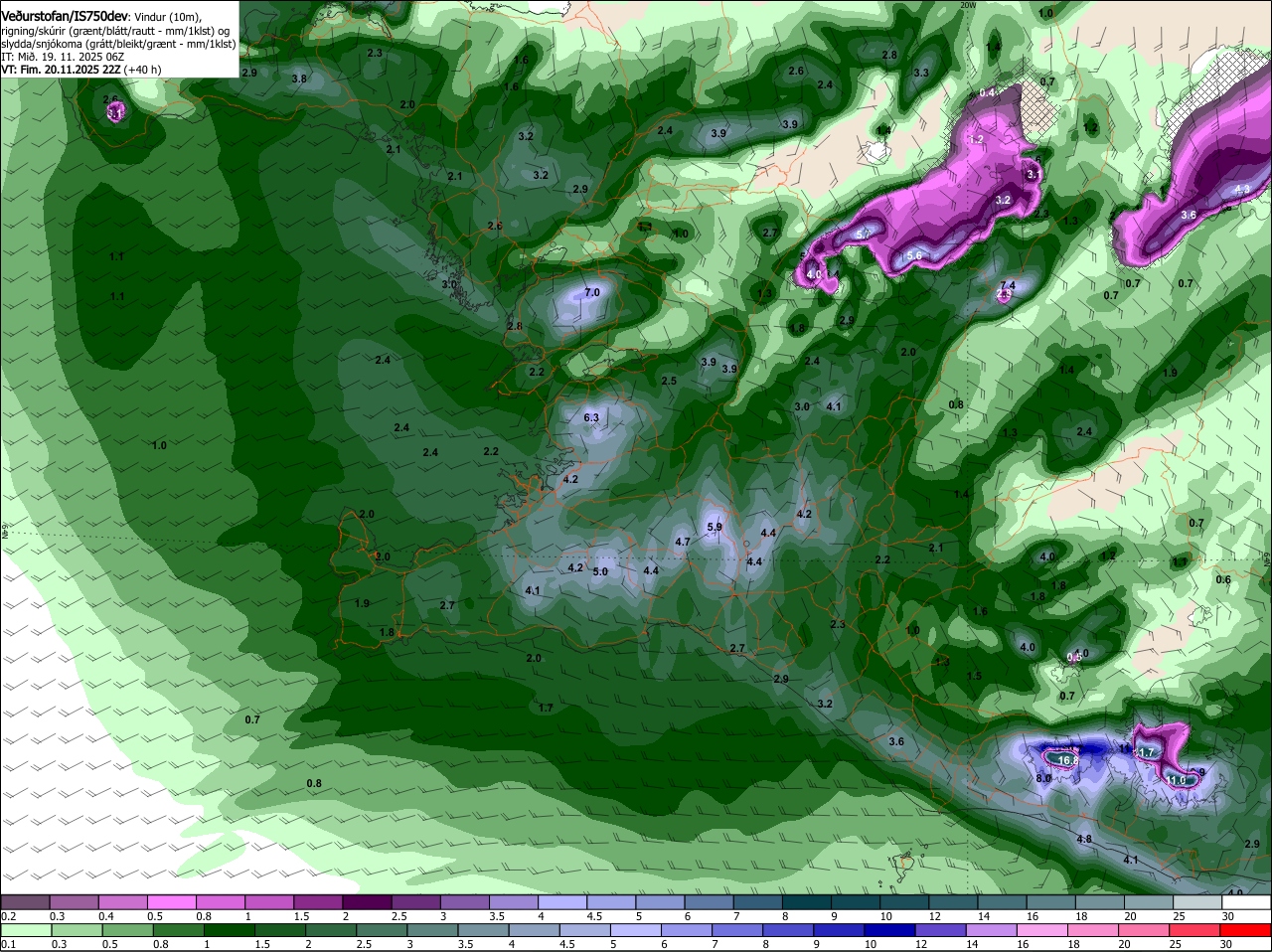The image size is (1272, 952).
Task: Click the pale green 0.1 rain legend swatch
Action: [x=28, y=930]
